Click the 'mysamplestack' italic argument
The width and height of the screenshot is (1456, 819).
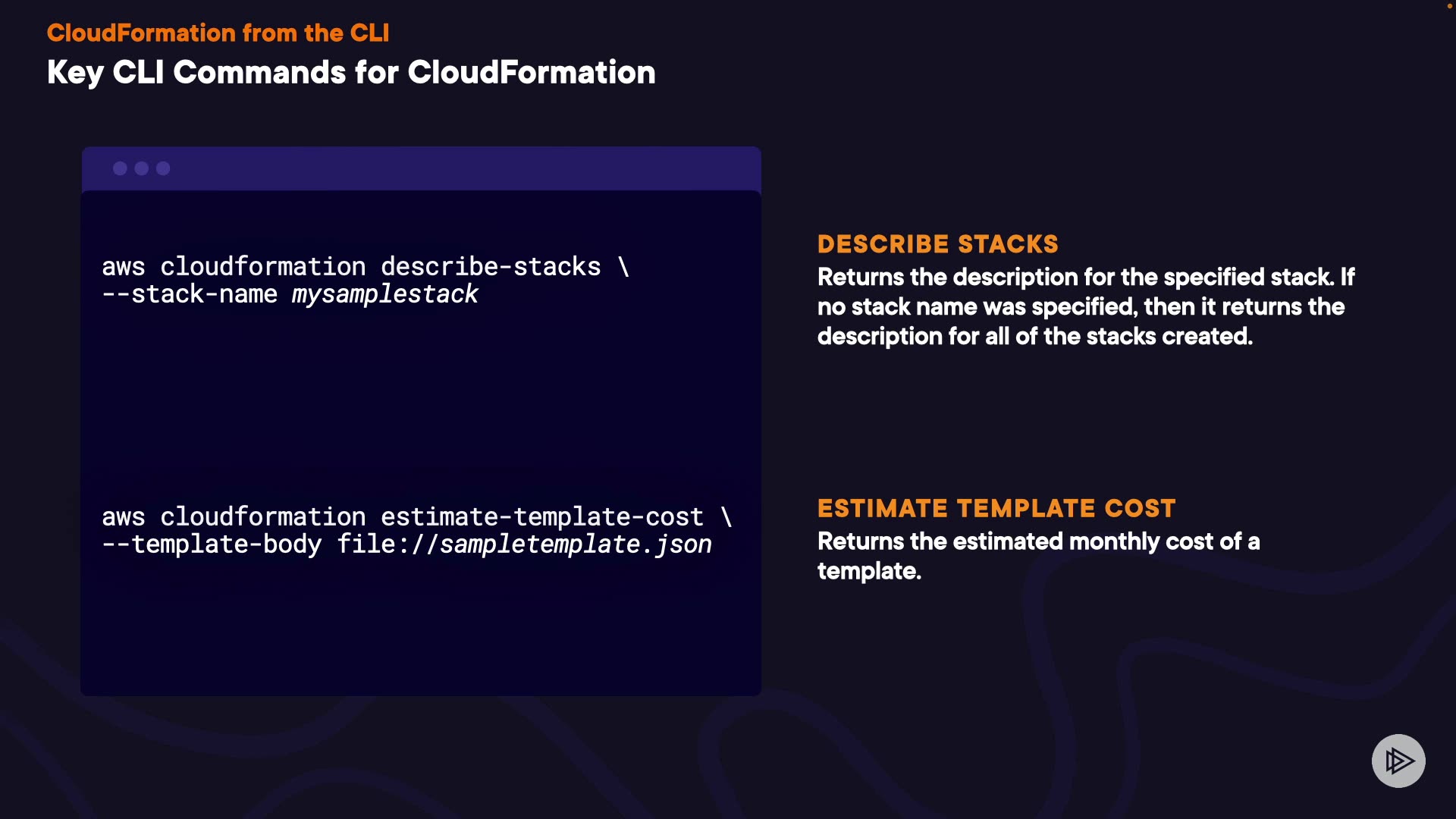point(384,294)
